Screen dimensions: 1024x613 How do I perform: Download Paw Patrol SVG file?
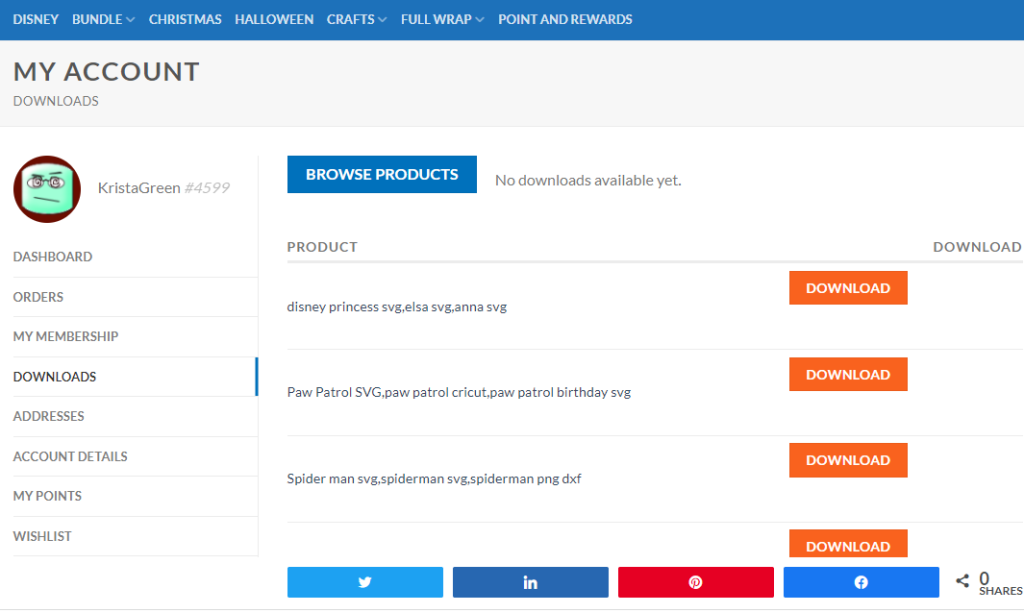pyautogui.click(x=848, y=374)
